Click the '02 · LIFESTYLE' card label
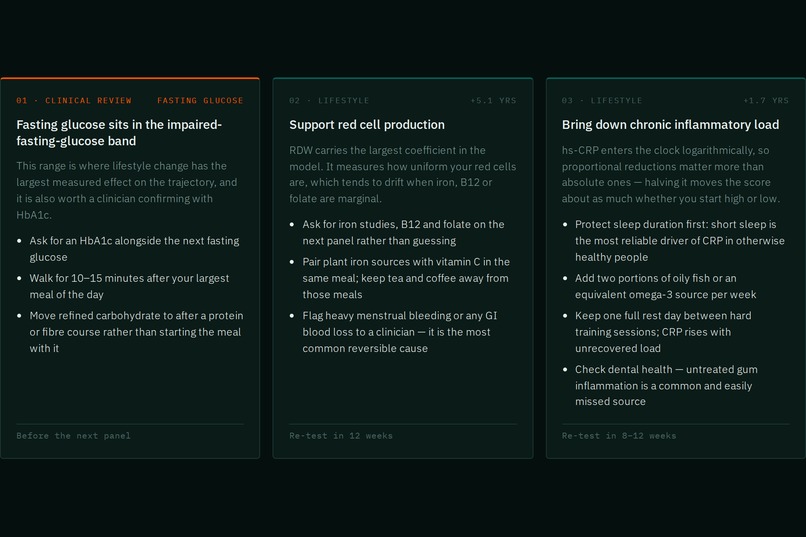Screen dimensions: 806x537 329,101
